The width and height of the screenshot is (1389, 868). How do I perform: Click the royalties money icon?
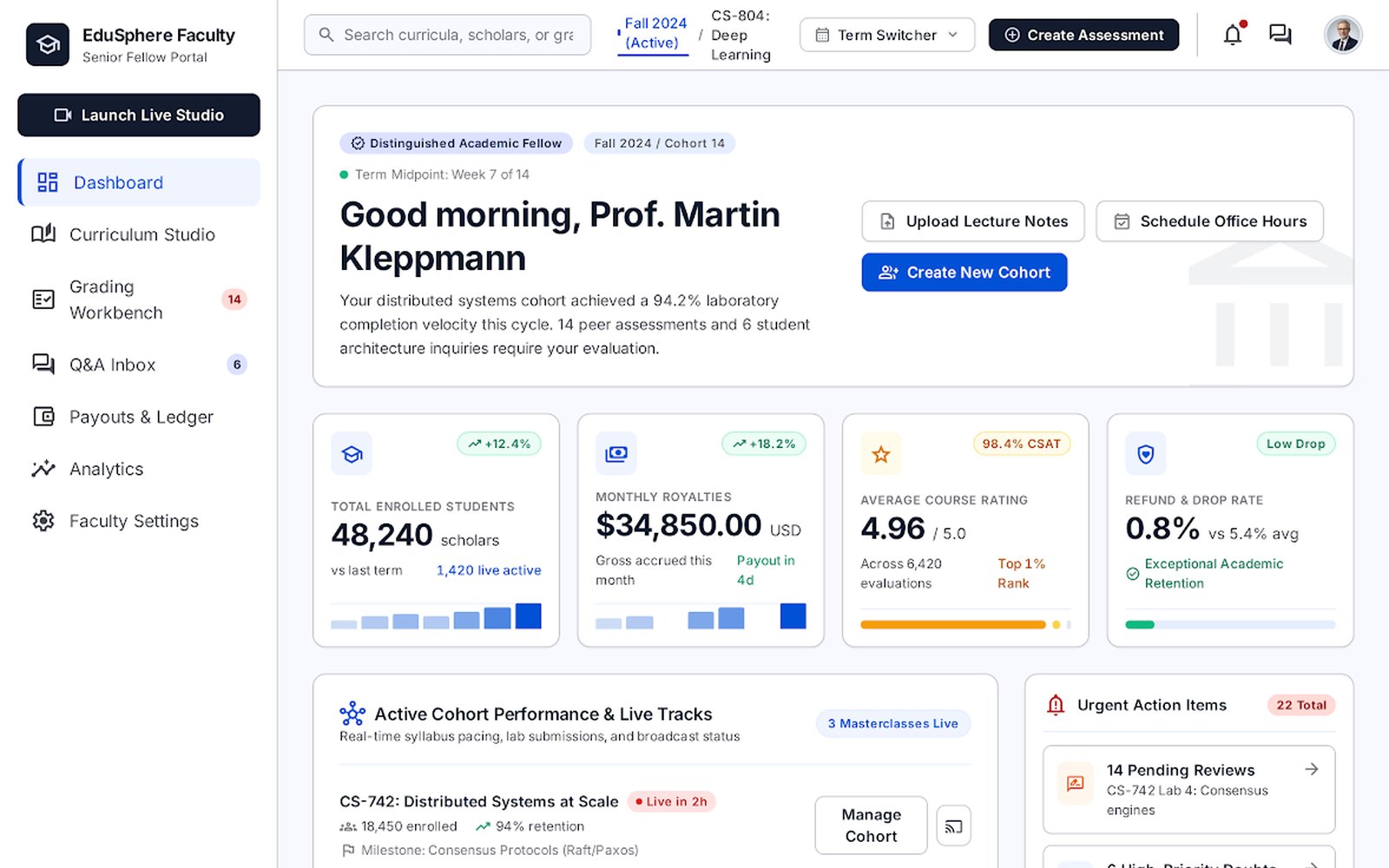(616, 454)
